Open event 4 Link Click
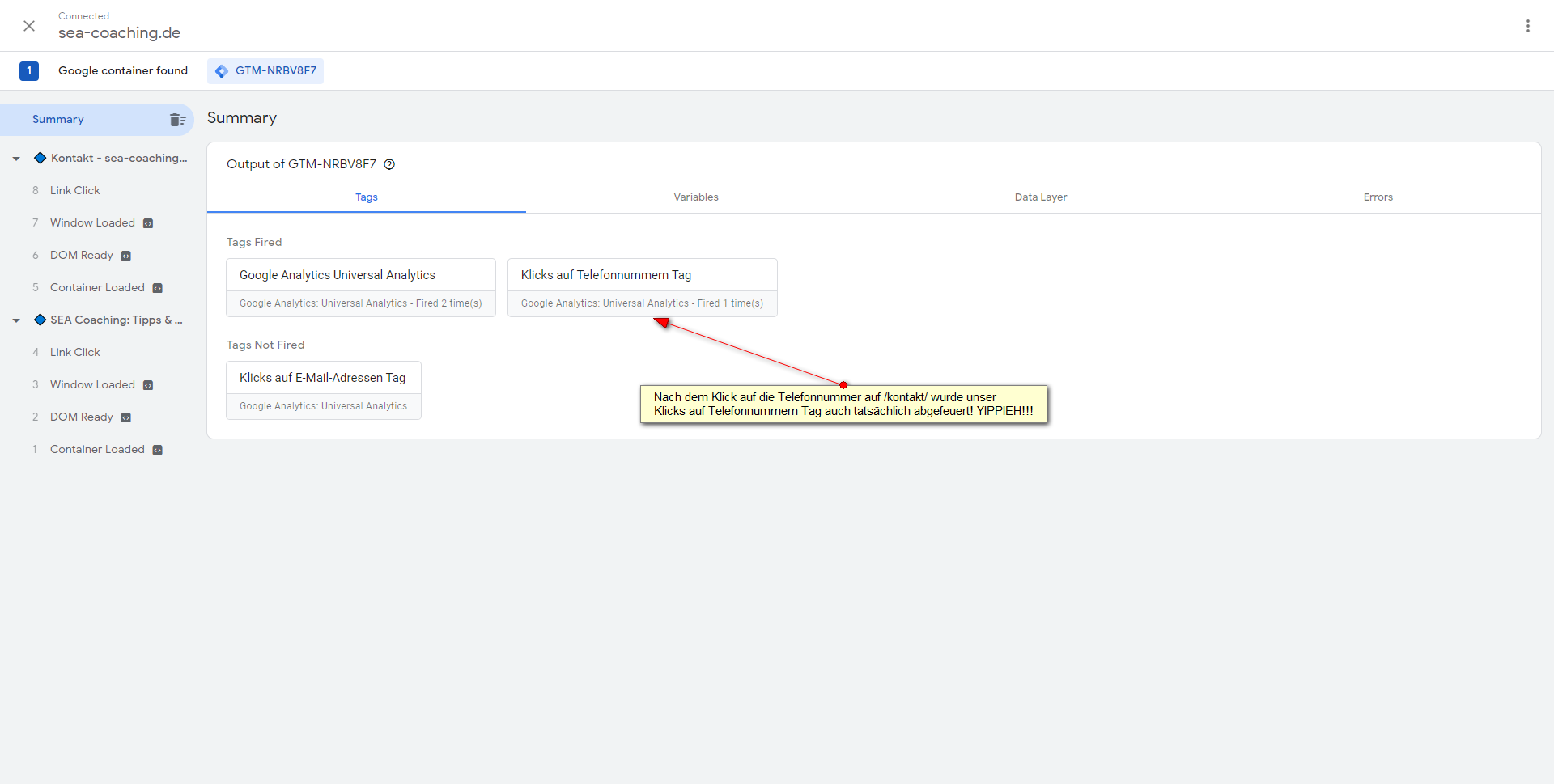Image resolution: width=1554 pixels, height=784 pixels. coord(74,352)
